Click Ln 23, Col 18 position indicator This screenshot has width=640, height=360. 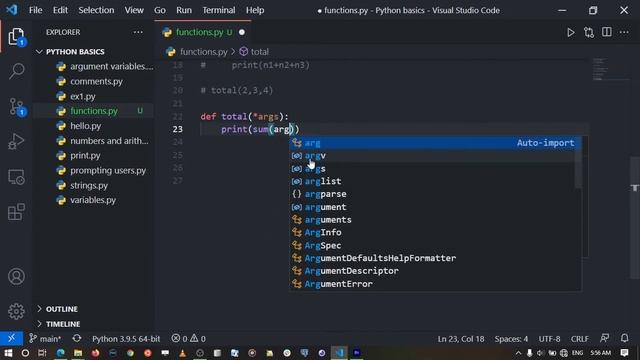point(461,339)
